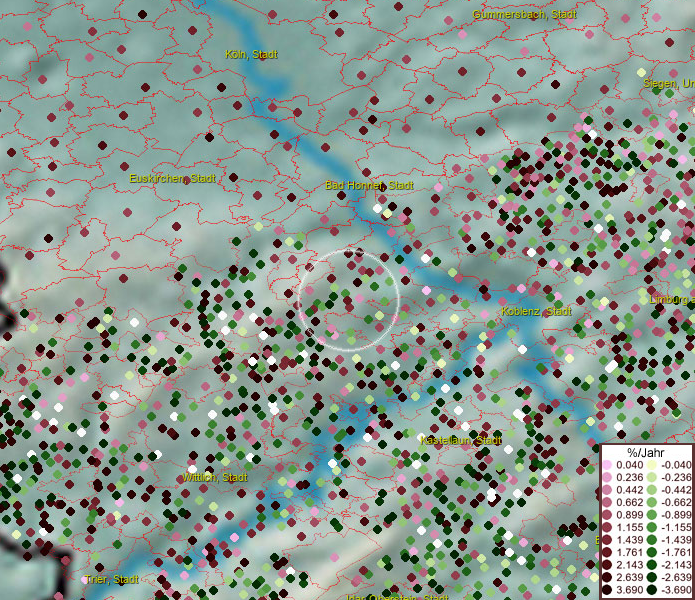
Task: Click the pink swatch beside 0.040
Action: 607,465
